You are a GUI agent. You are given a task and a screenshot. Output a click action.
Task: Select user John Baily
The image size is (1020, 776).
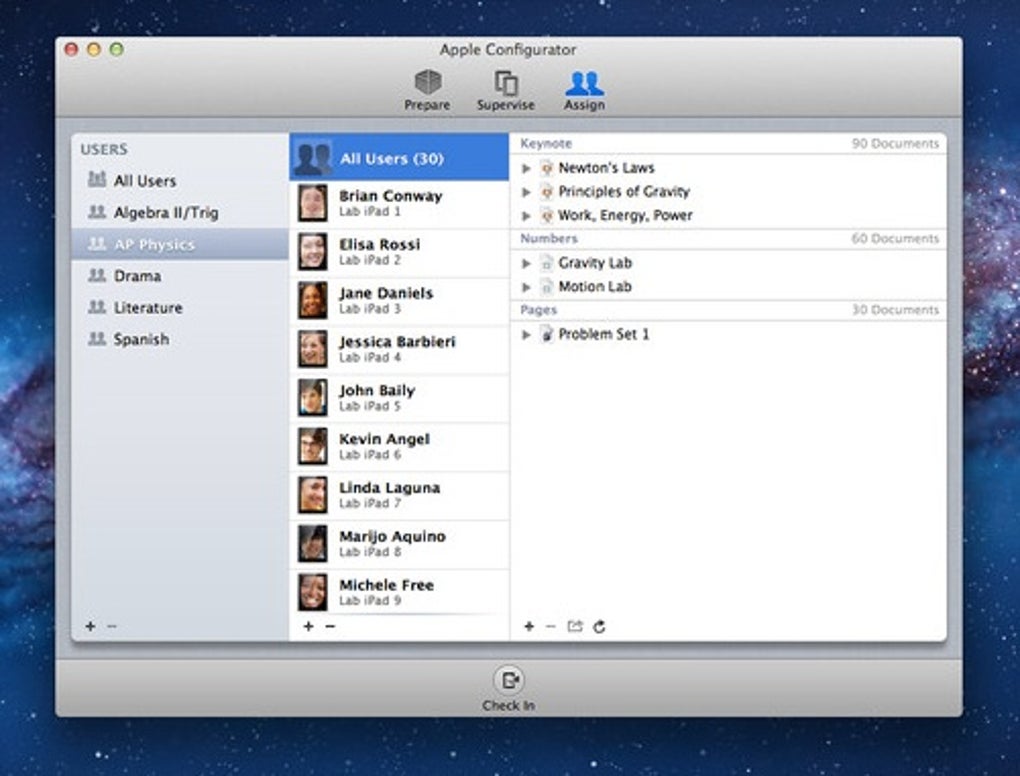pyautogui.click(x=399, y=398)
